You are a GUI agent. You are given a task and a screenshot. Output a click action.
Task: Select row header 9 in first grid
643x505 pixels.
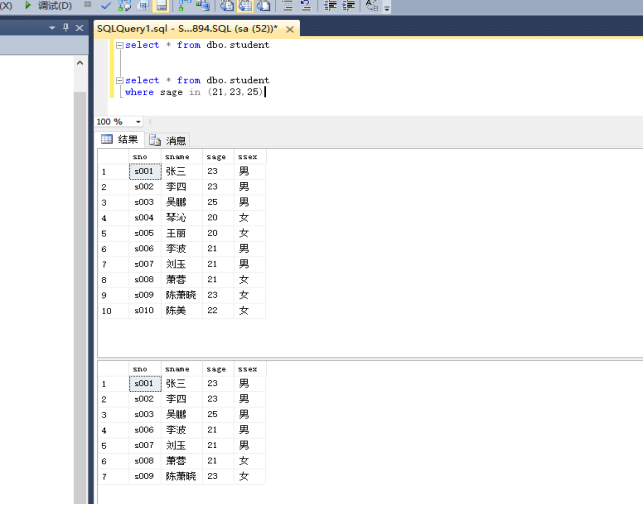click(x=113, y=295)
